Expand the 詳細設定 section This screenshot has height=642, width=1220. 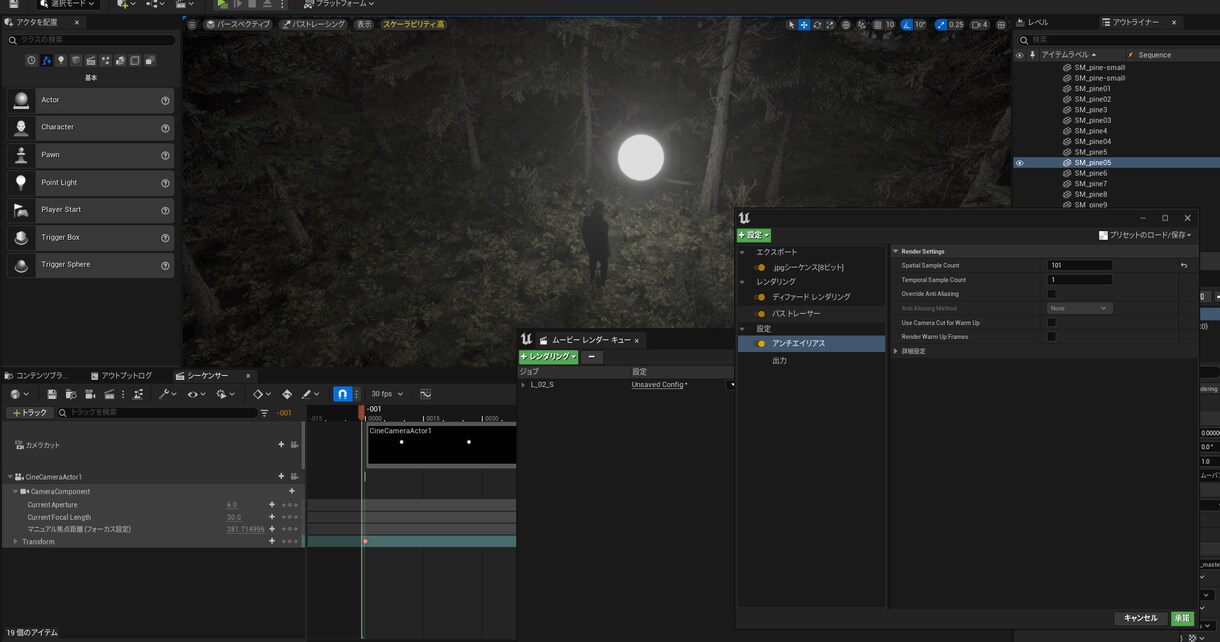click(895, 351)
